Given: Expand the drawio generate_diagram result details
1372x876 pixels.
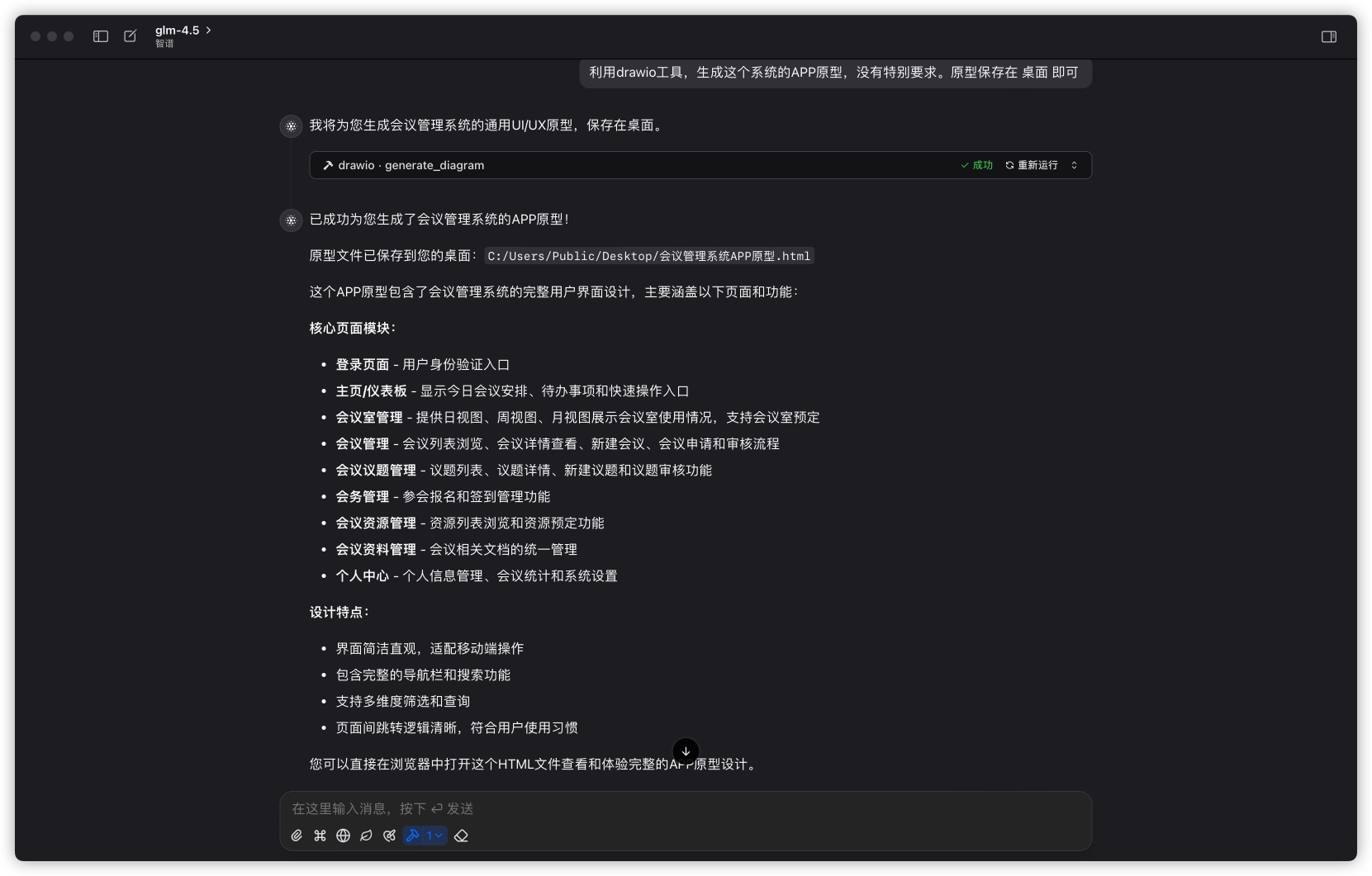Looking at the screenshot, I should (1074, 165).
